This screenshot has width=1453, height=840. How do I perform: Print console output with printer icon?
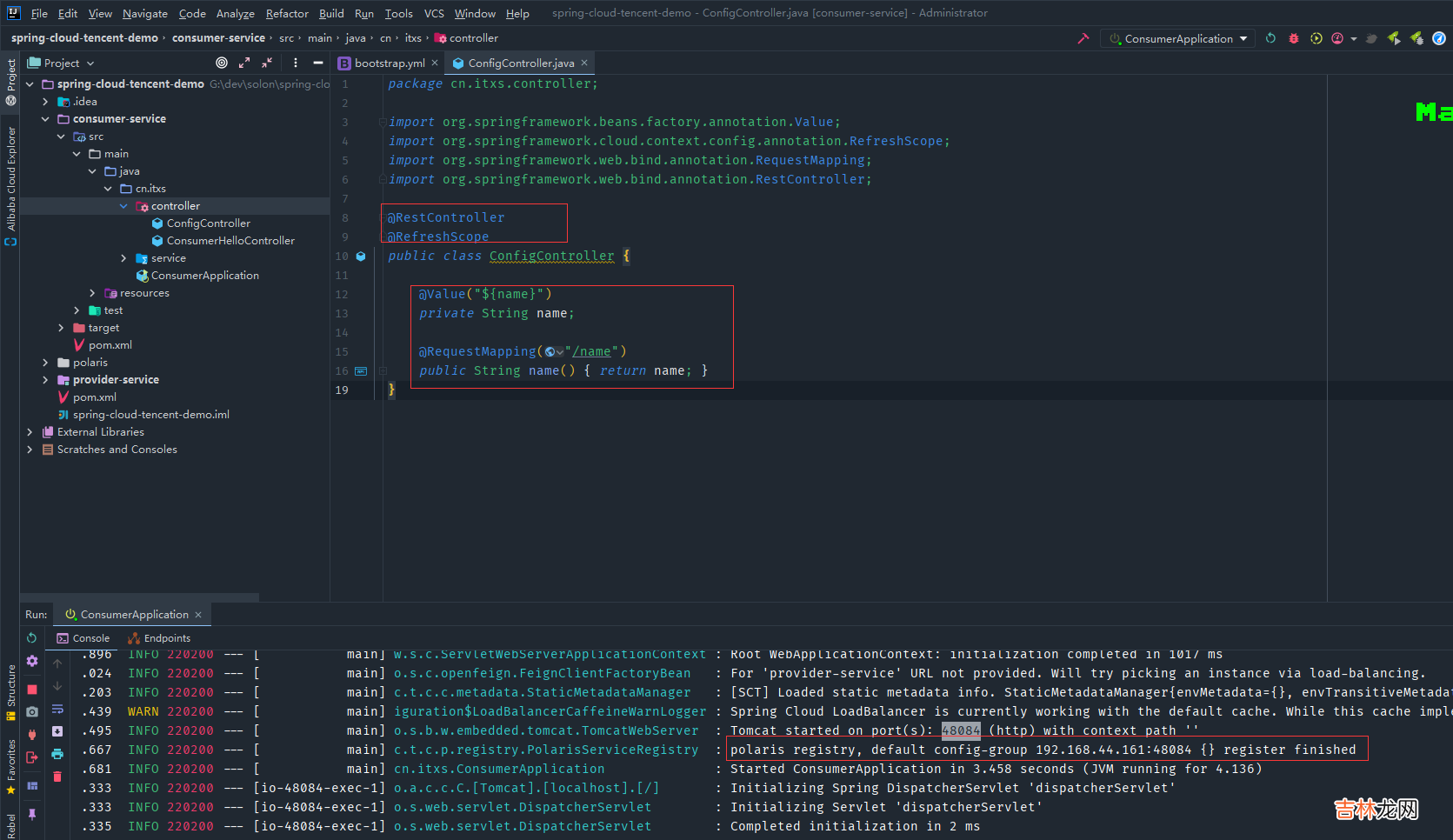click(57, 753)
